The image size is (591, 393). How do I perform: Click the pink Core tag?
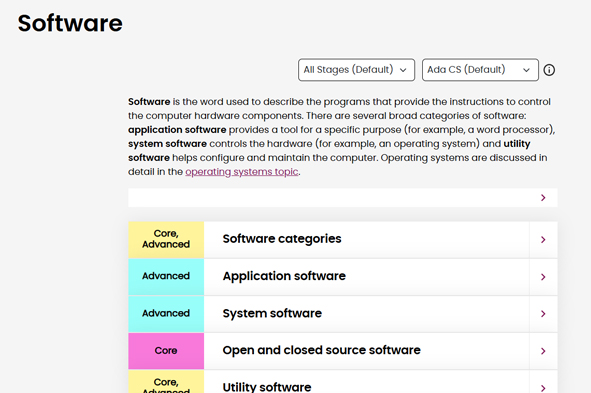pyautogui.click(x=166, y=351)
